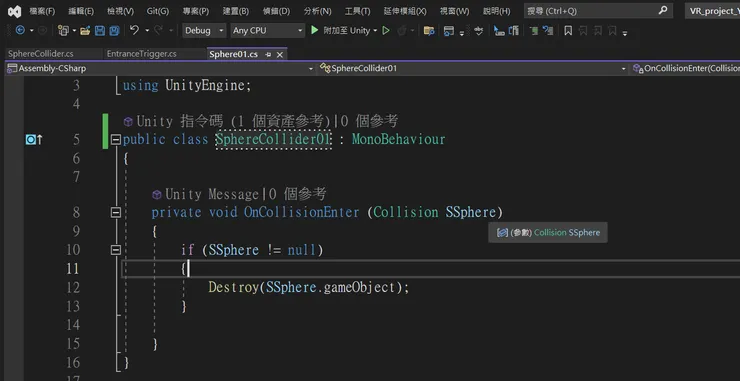The width and height of the screenshot is (740, 381).
Task: Open the Project (P) menu
Action: pos(196,11)
